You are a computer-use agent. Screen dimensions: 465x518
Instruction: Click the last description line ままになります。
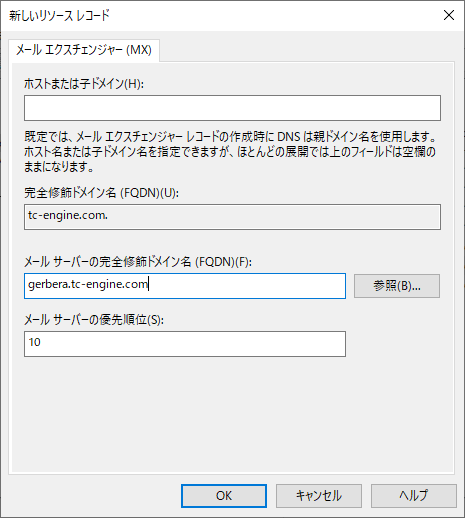click(x=59, y=166)
